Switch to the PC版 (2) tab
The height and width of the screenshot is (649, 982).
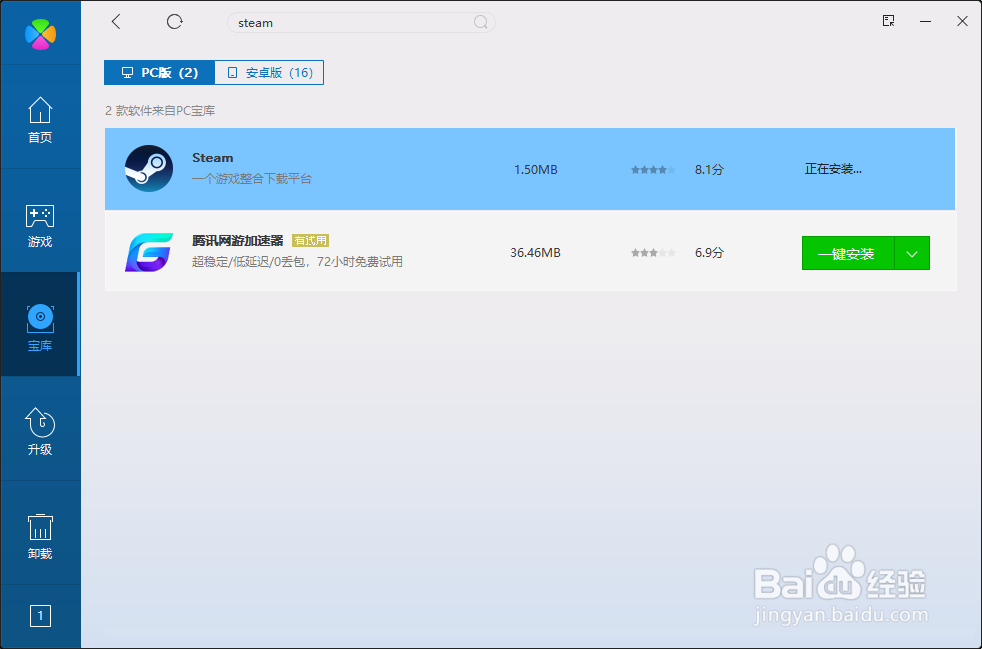tap(159, 73)
